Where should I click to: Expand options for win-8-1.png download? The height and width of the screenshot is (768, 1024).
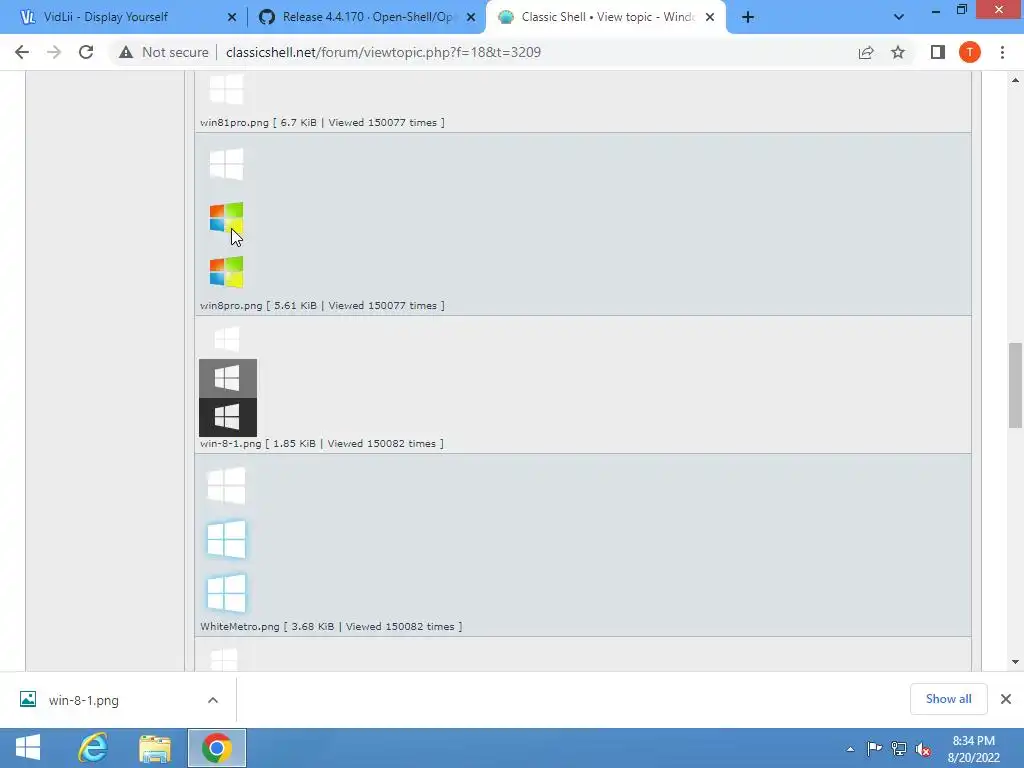[213, 700]
